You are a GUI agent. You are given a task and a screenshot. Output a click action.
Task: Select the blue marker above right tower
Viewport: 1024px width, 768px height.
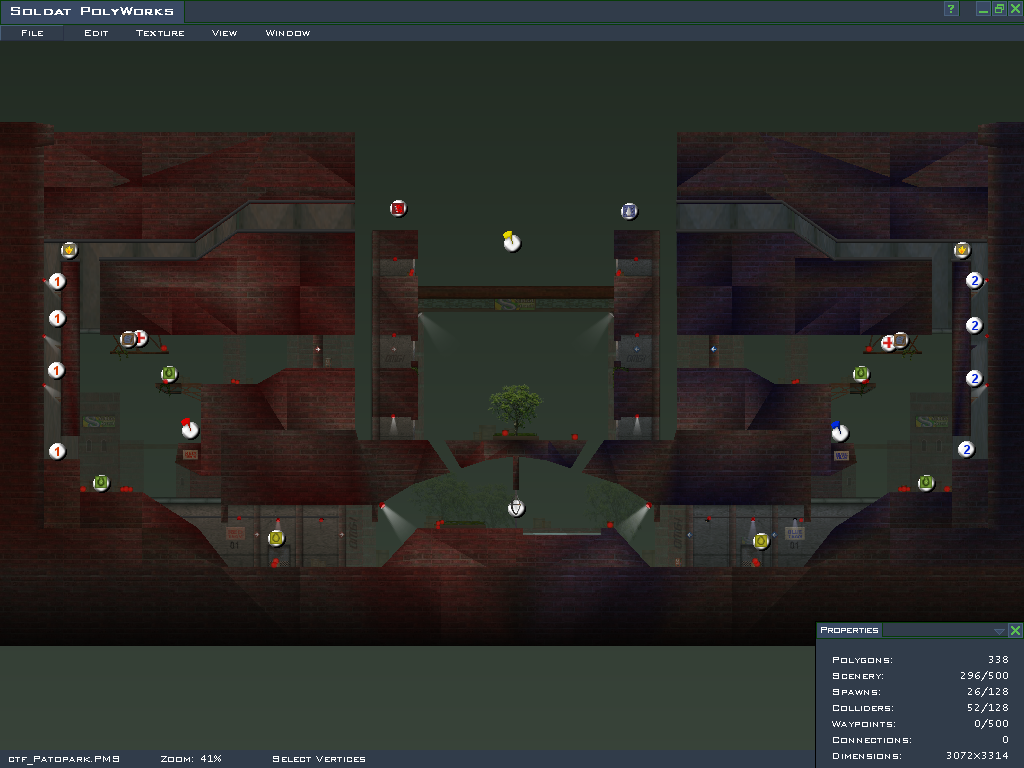(628, 211)
